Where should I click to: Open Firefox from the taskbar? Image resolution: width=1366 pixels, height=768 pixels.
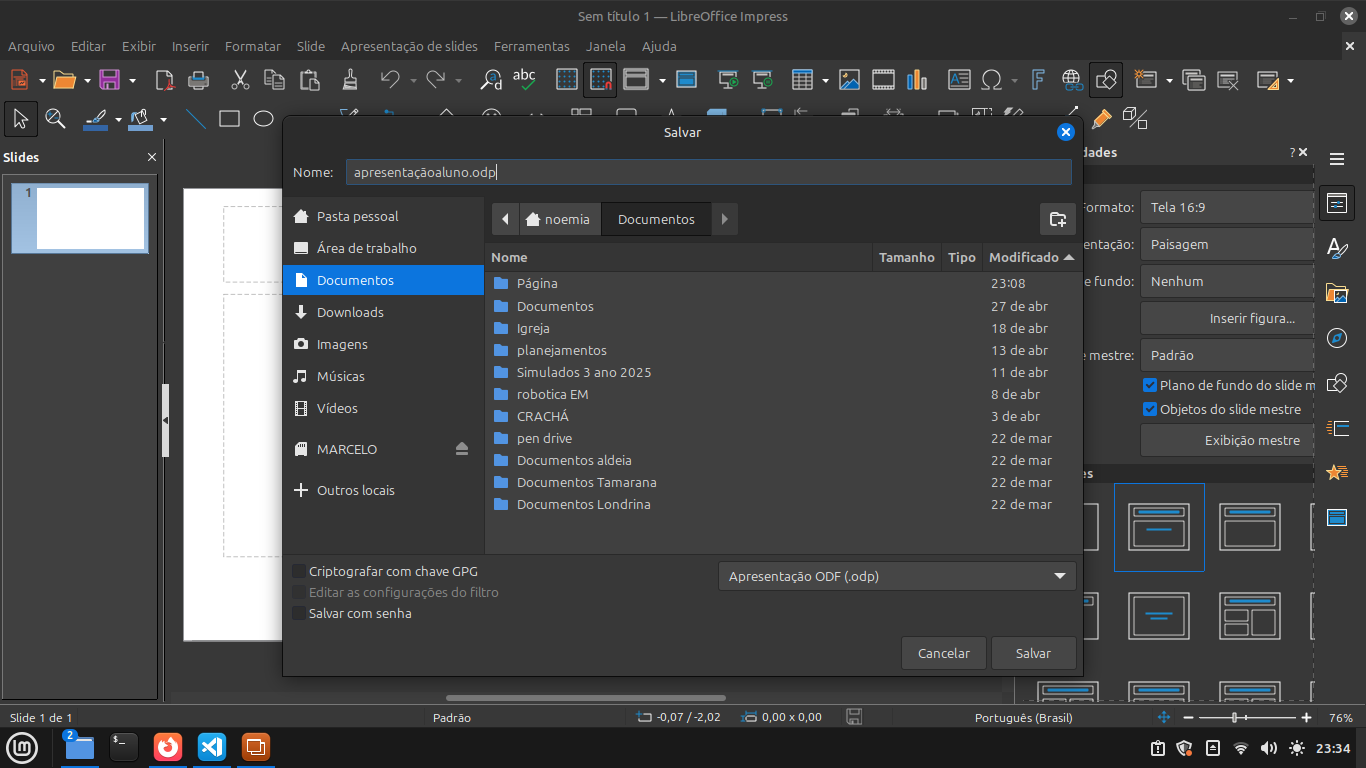point(168,746)
